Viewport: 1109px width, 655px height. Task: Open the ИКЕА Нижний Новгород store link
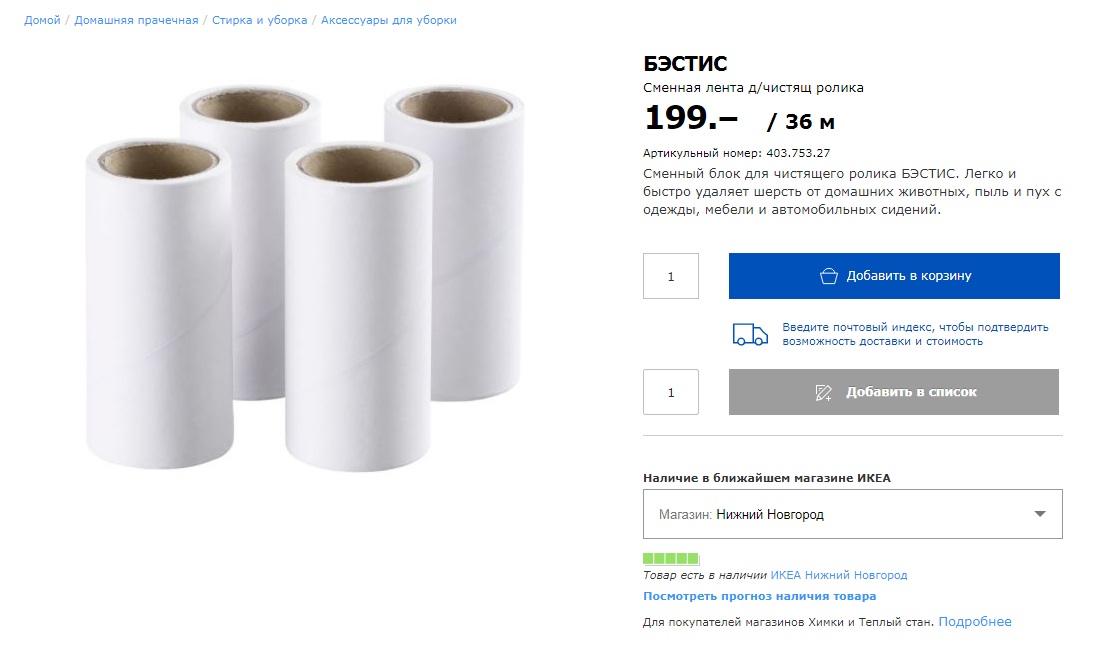(x=839, y=575)
